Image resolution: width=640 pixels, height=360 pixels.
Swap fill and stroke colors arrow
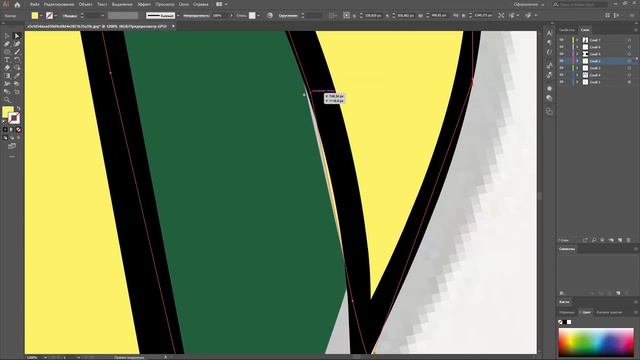click(x=18, y=109)
